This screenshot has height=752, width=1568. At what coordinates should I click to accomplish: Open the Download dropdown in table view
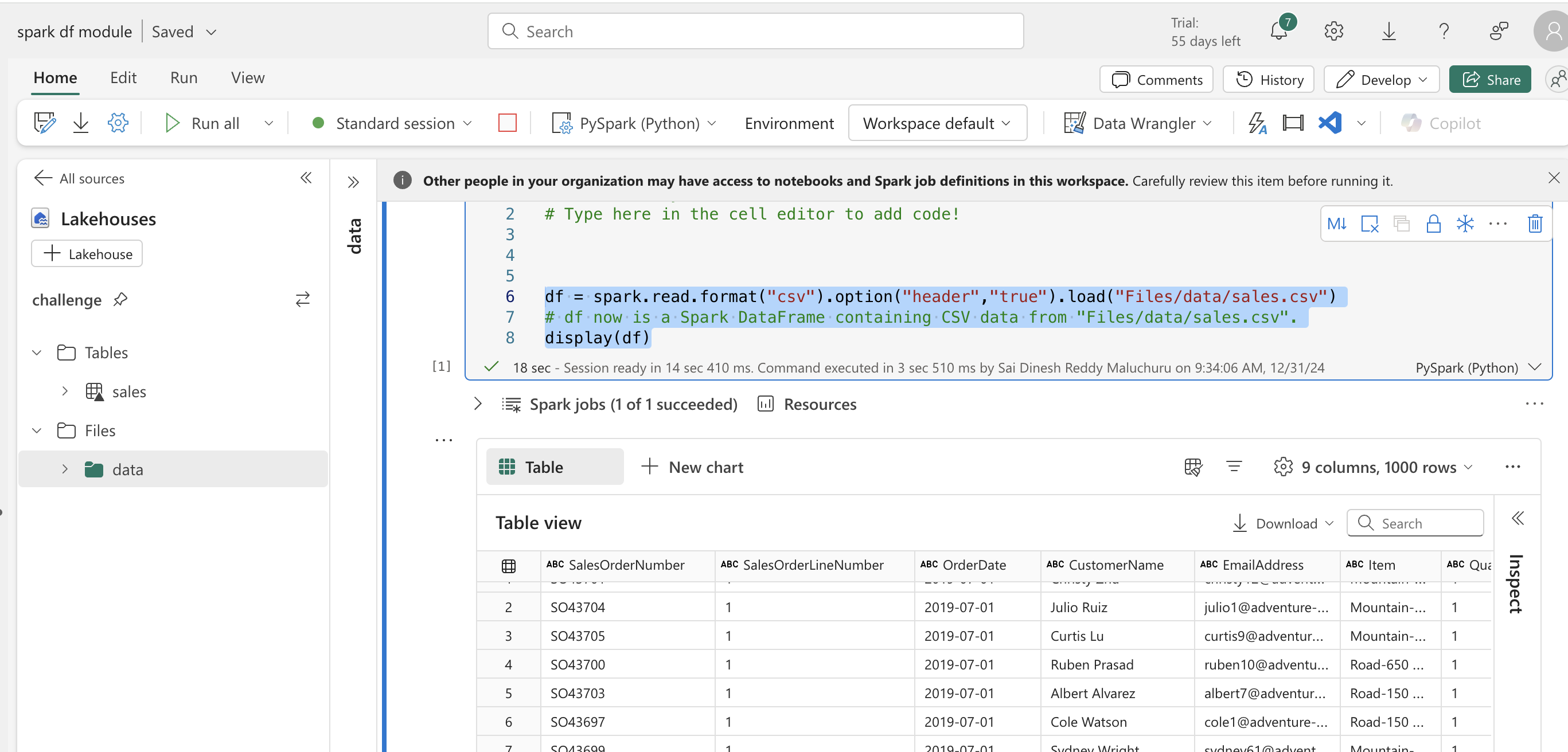[x=1282, y=523]
